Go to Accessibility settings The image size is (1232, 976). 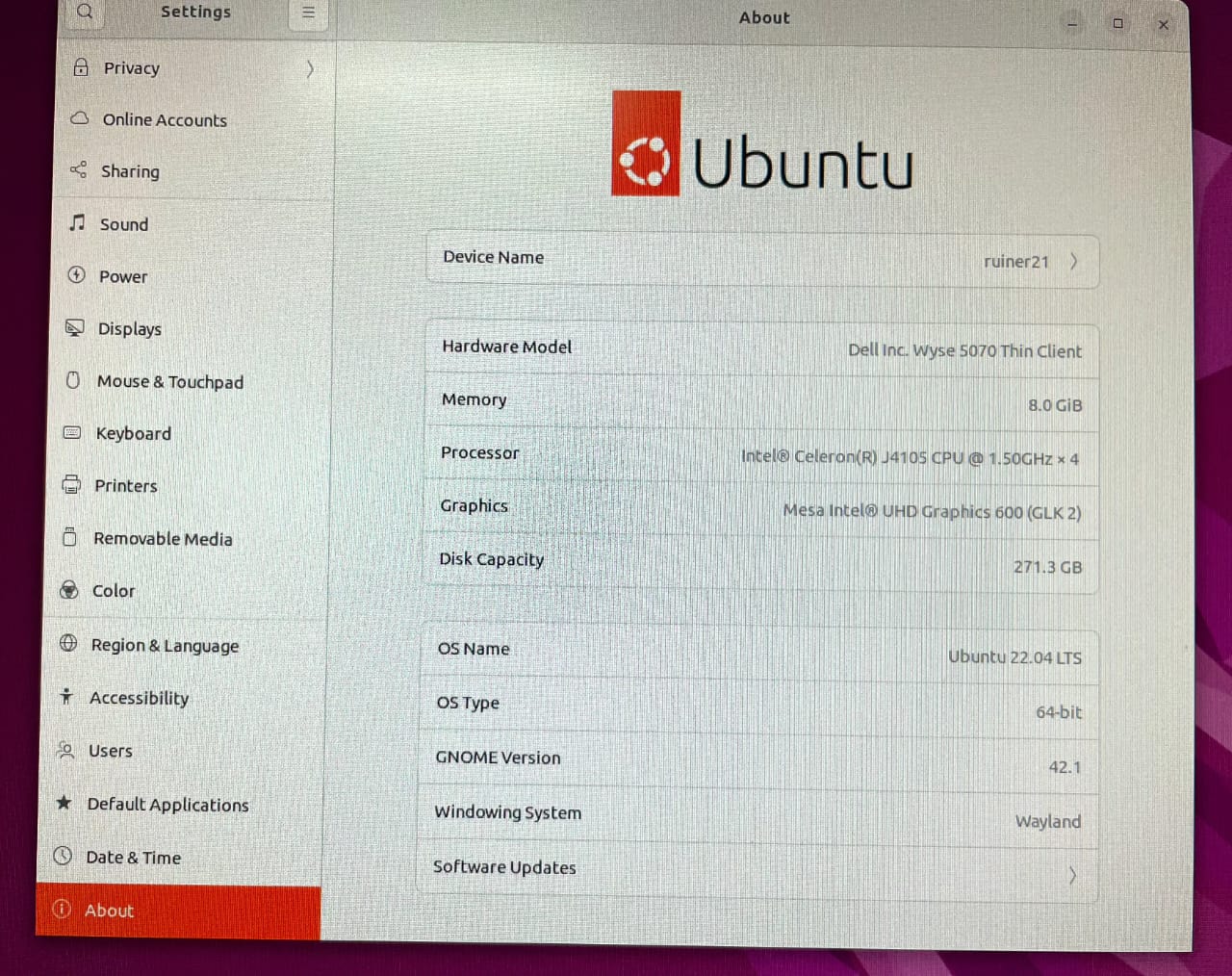[x=183, y=698]
